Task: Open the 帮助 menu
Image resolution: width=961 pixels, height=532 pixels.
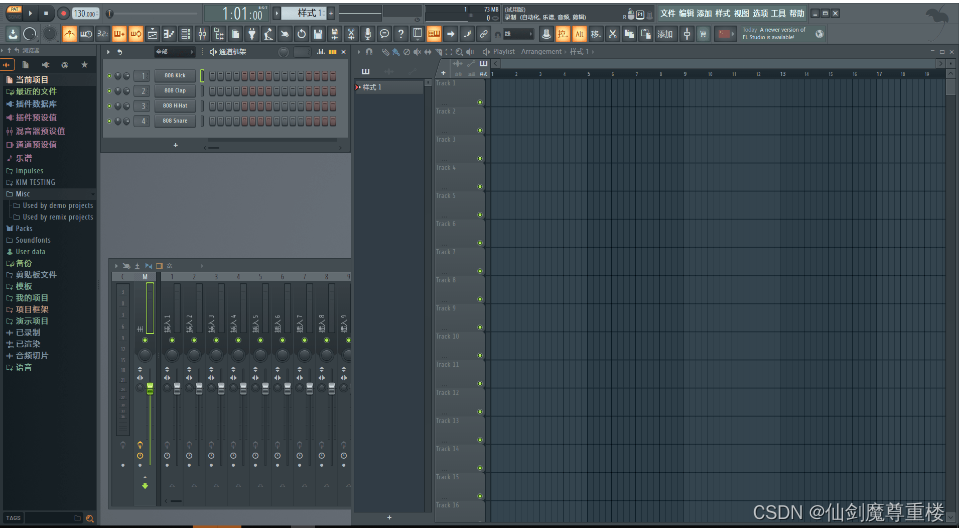Action: pos(797,13)
